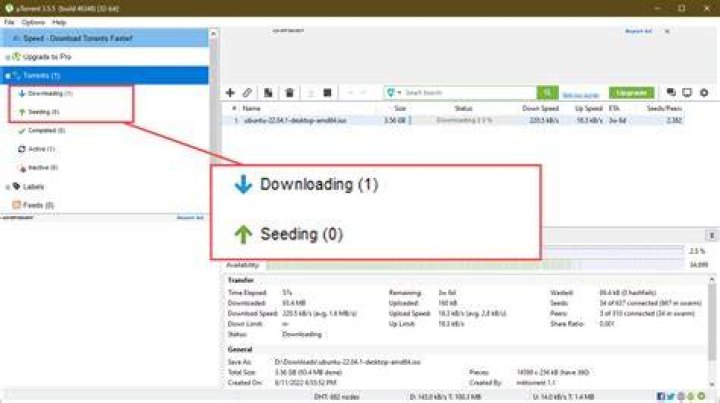This screenshot has height=403, width=720.
Task: Open the Help menu
Action: [59, 22]
